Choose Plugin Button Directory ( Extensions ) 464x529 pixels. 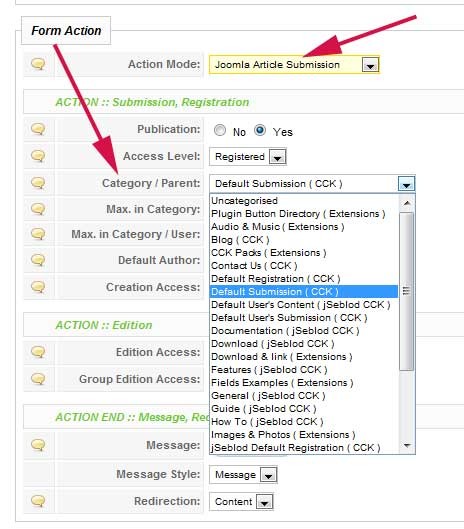click(x=304, y=214)
